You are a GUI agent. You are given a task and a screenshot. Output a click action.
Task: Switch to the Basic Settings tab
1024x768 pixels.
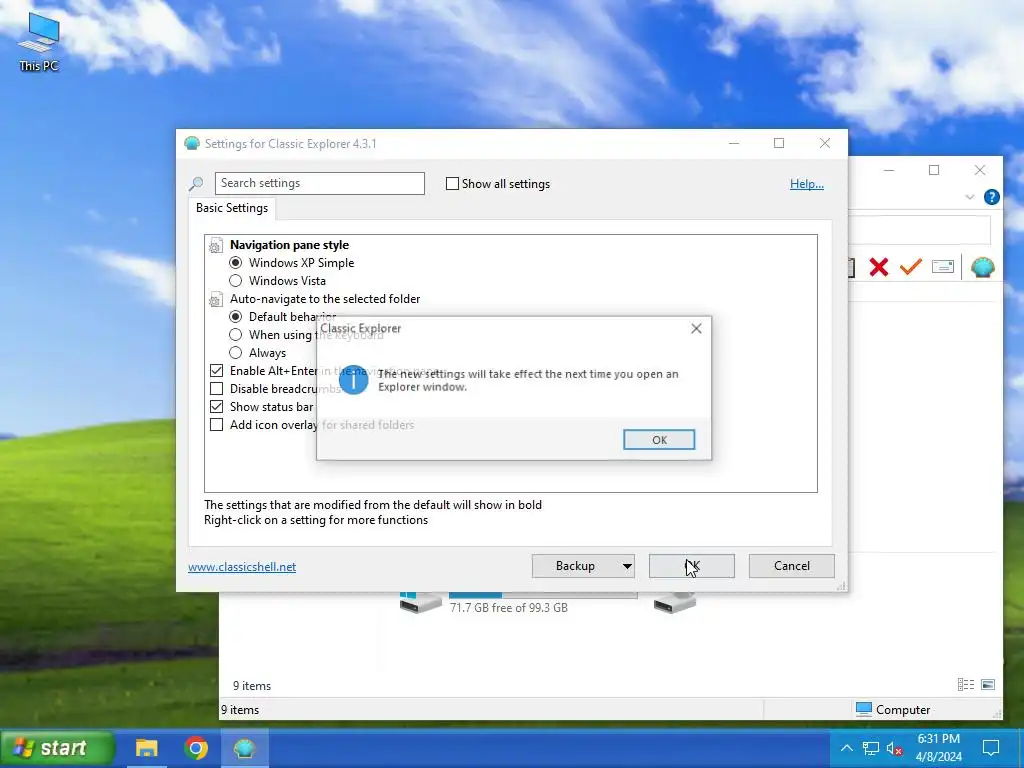(x=232, y=208)
